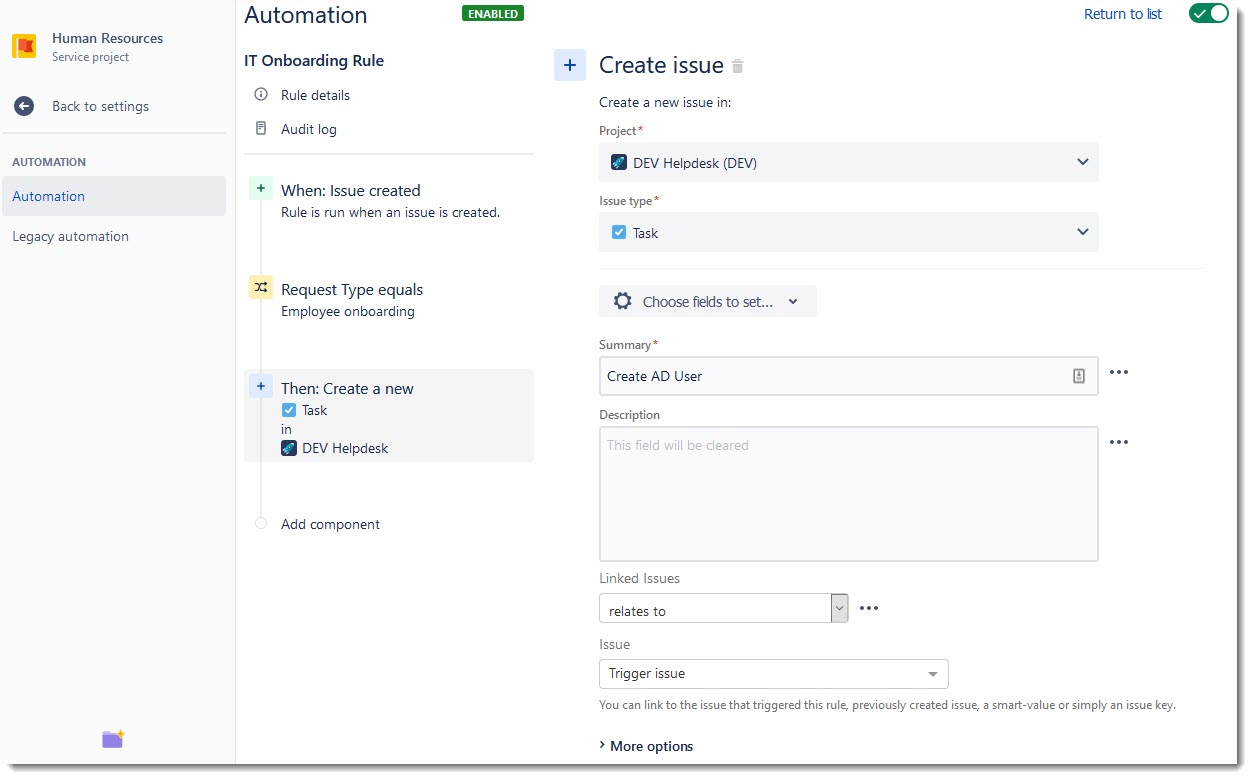Click the Back to settings arrow icon
Viewport: 1252px width, 779px height.
point(24,106)
